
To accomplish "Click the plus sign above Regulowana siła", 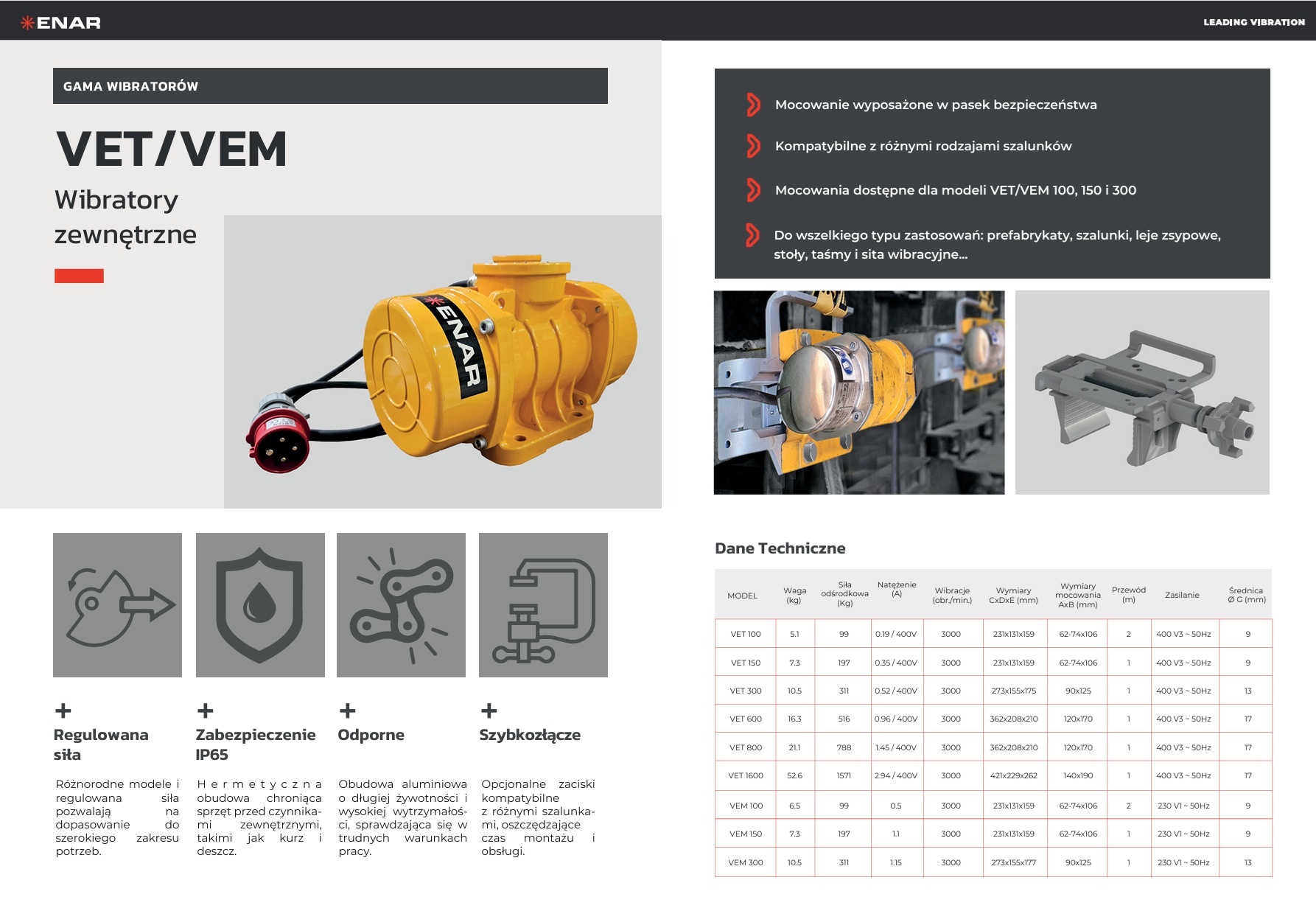I will click(x=63, y=711).
